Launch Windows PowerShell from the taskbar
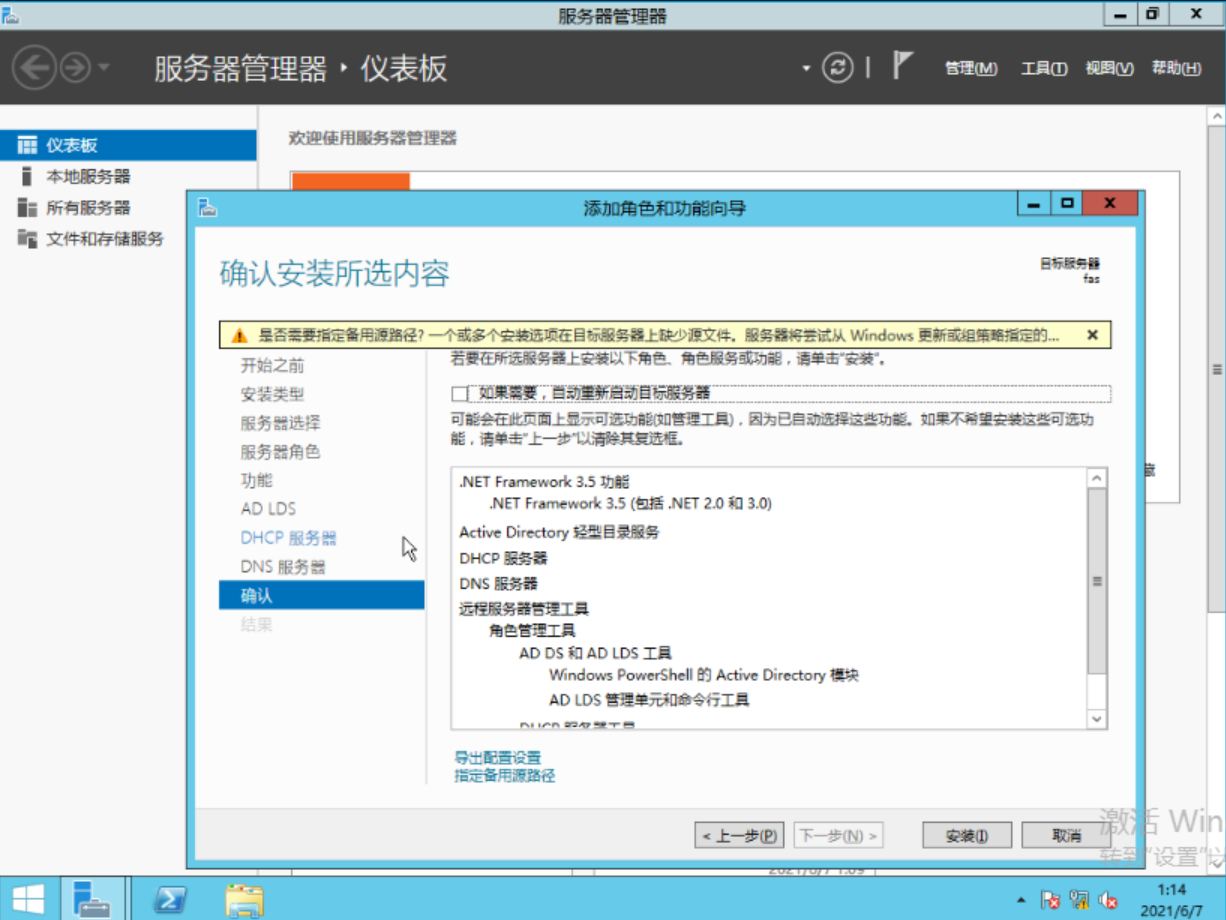1226x920 pixels. [x=168, y=896]
